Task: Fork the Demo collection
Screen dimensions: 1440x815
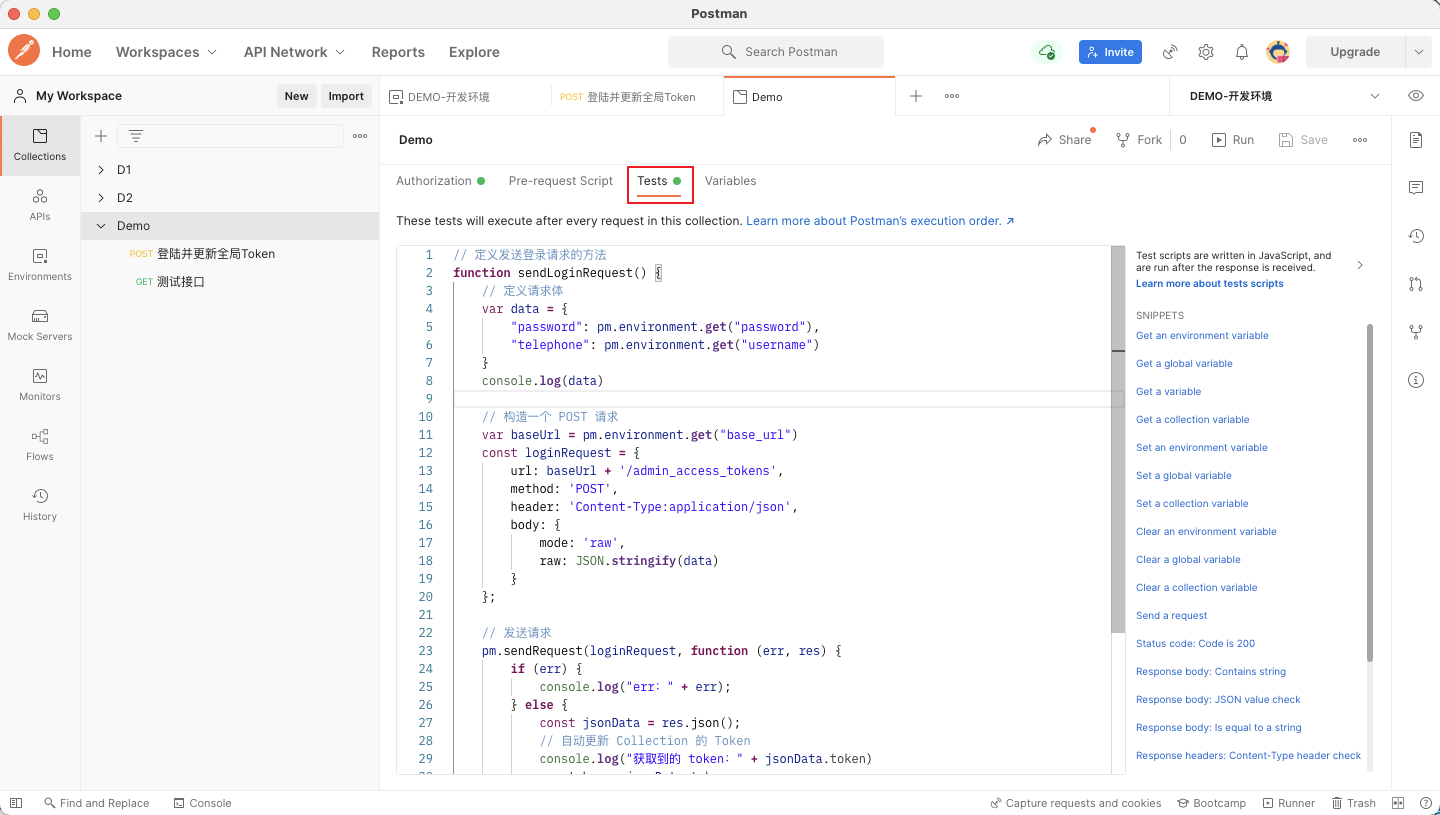Action: pos(1139,140)
